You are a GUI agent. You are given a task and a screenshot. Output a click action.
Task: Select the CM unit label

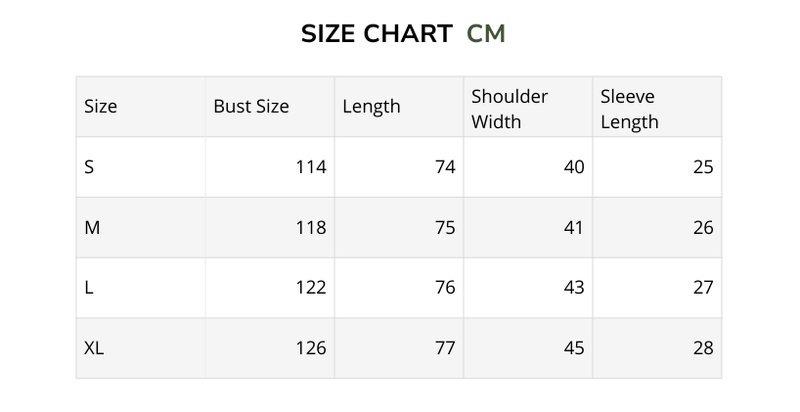486,33
